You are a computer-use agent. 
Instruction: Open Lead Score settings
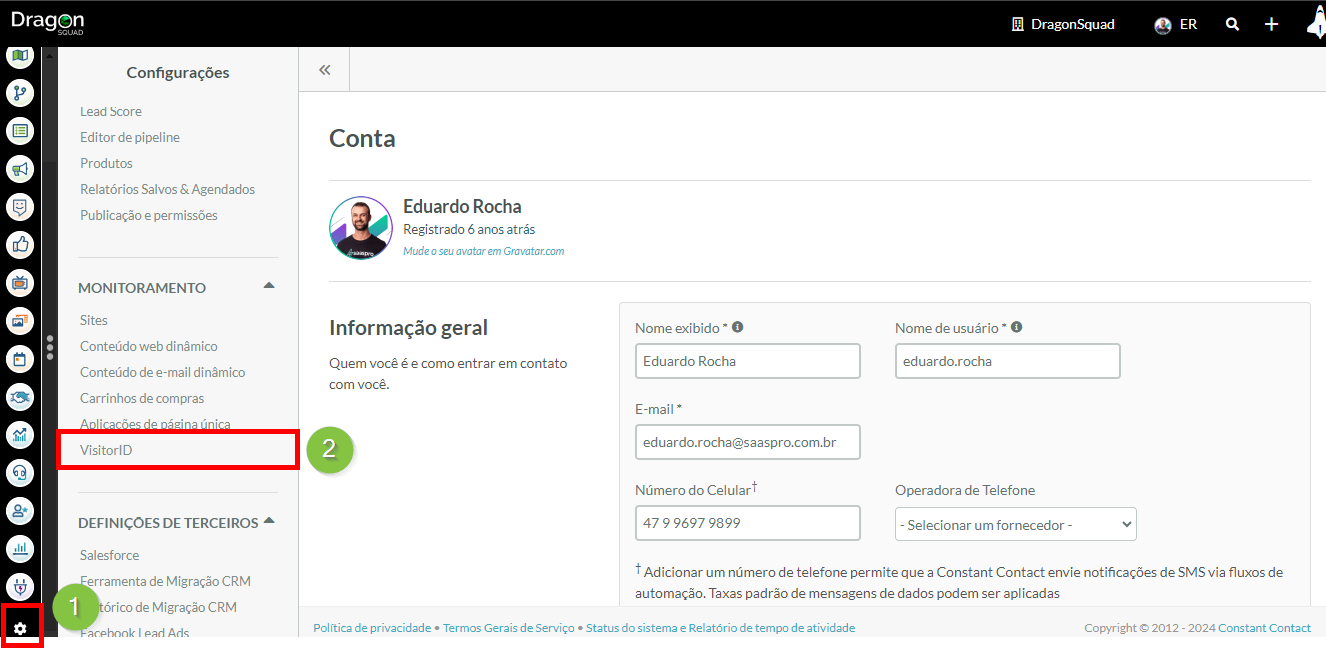[x=111, y=111]
